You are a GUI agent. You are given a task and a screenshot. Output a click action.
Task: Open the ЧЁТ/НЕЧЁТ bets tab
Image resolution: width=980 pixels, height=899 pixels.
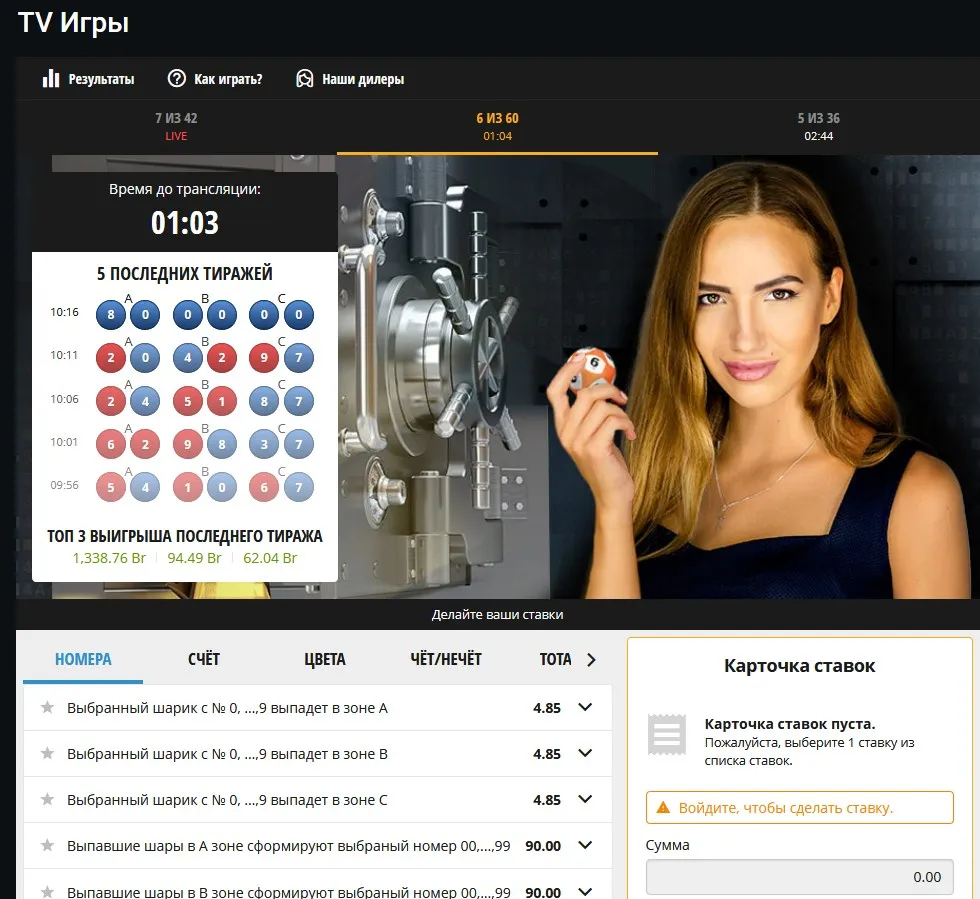[446, 660]
